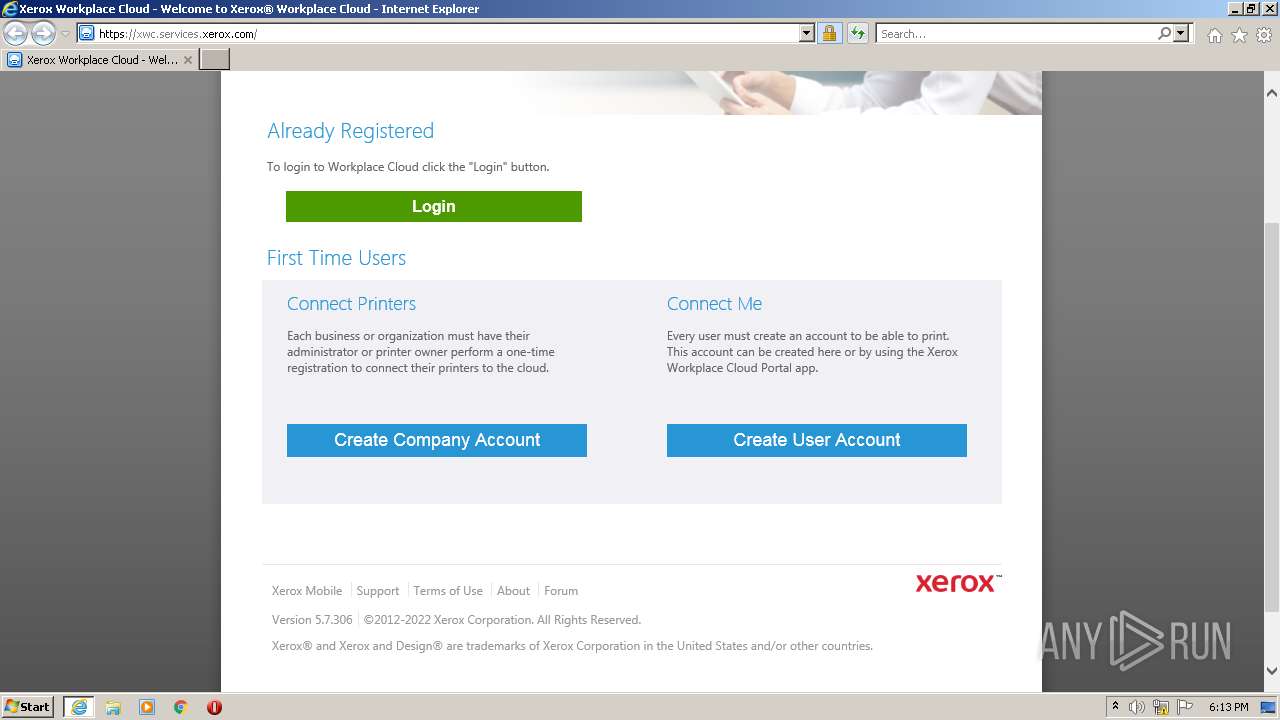The height and width of the screenshot is (720, 1280).
Task: Click the Internet Explorer title bar icon
Action: (x=10, y=9)
